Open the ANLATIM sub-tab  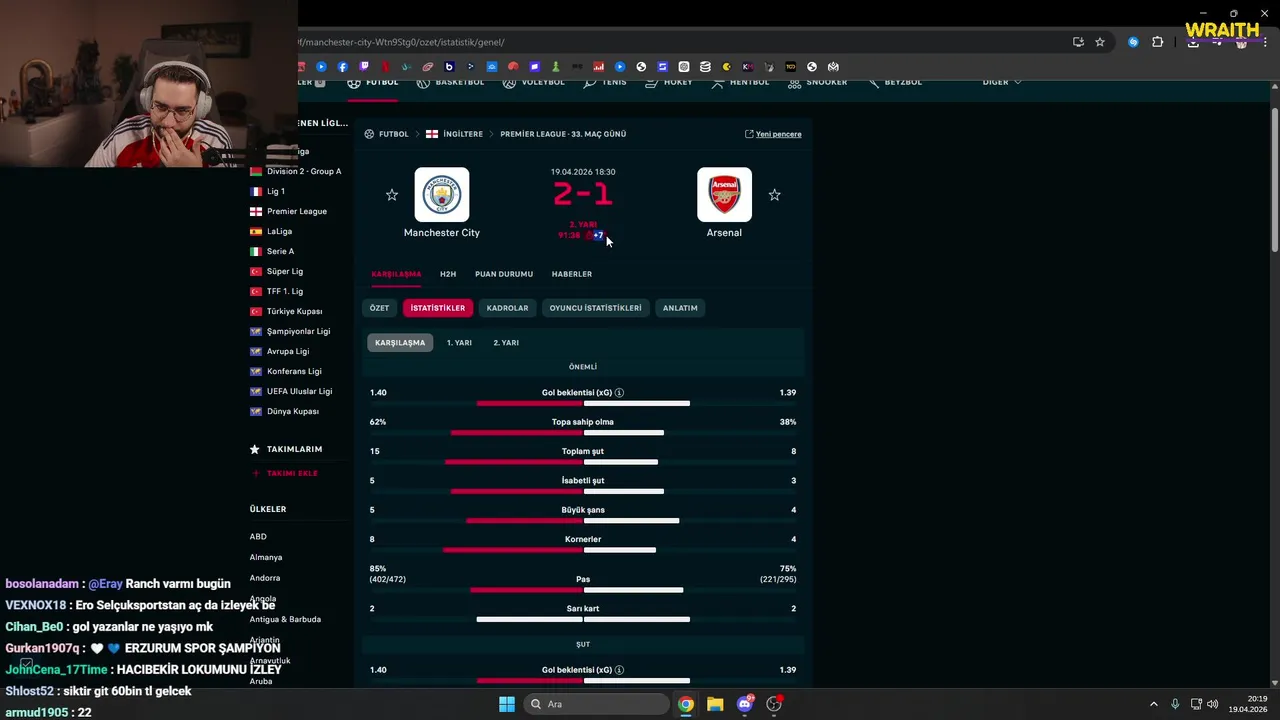(x=680, y=308)
